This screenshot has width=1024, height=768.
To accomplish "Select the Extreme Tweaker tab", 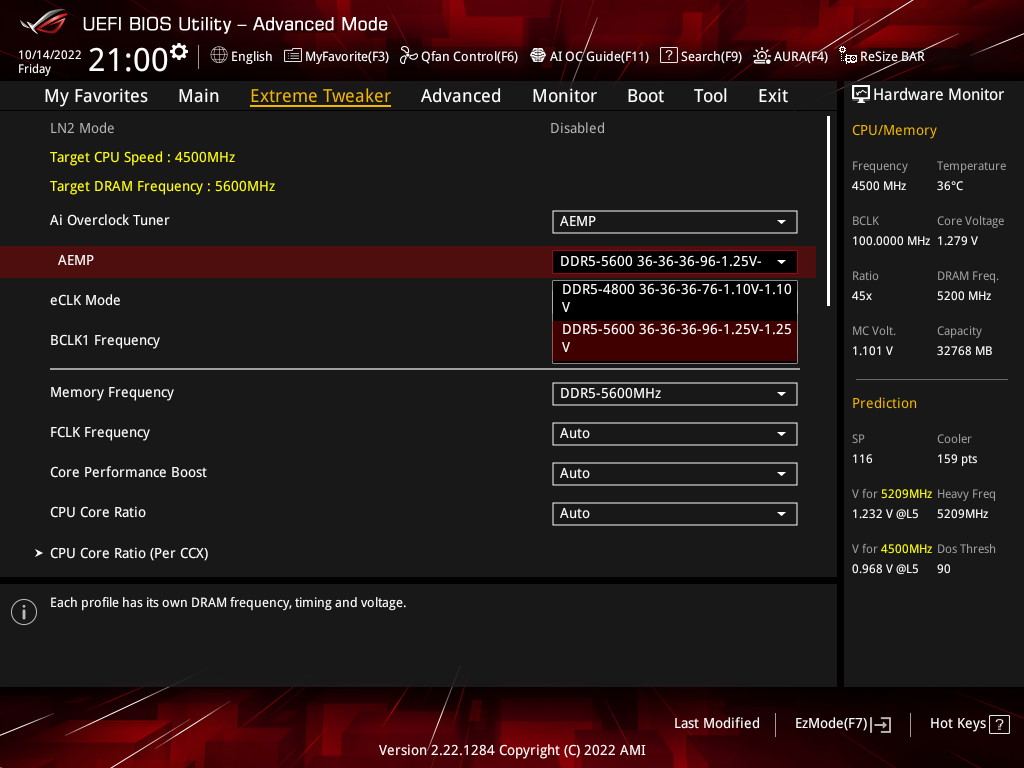I will [x=321, y=96].
